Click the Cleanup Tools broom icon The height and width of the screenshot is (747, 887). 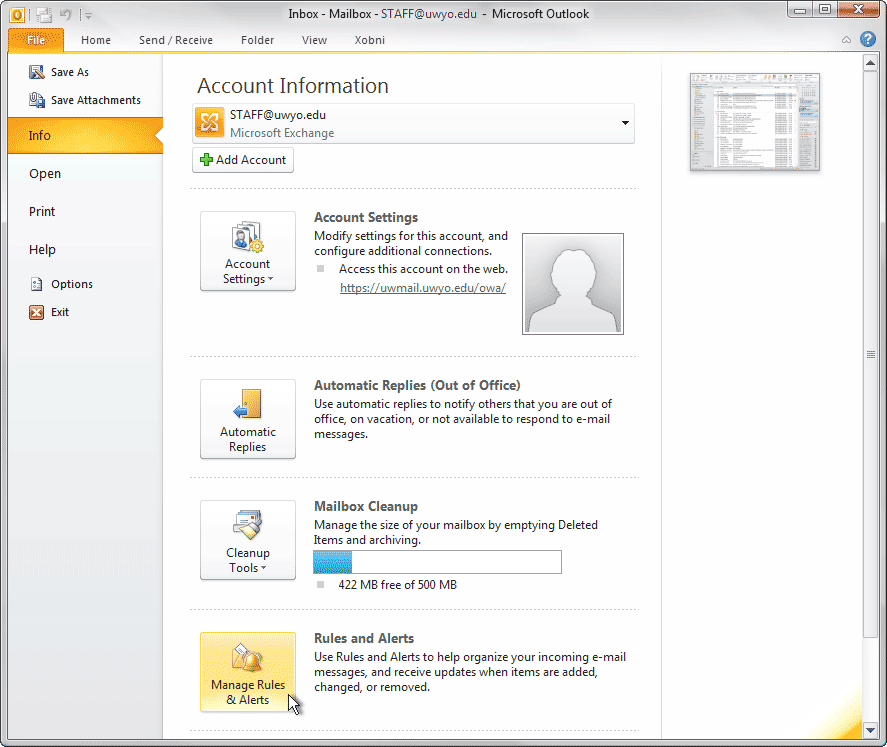tap(248, 524)
